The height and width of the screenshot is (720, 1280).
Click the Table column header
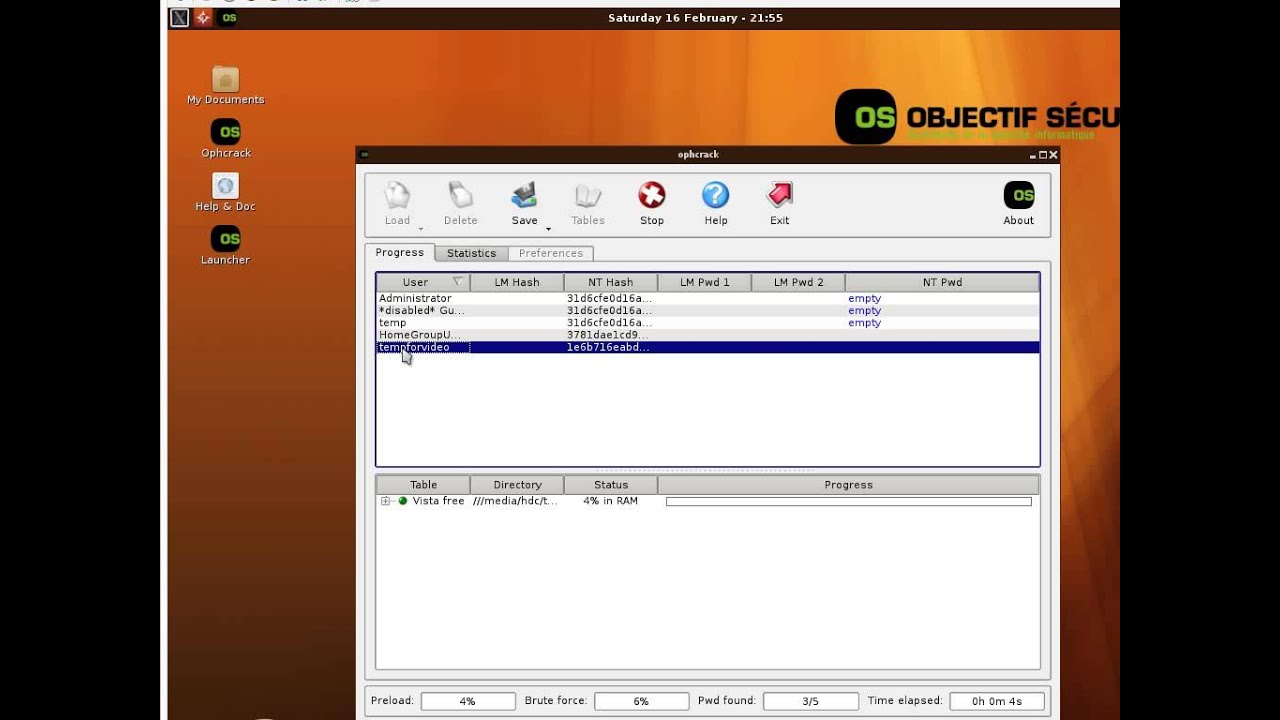(423, 485)
